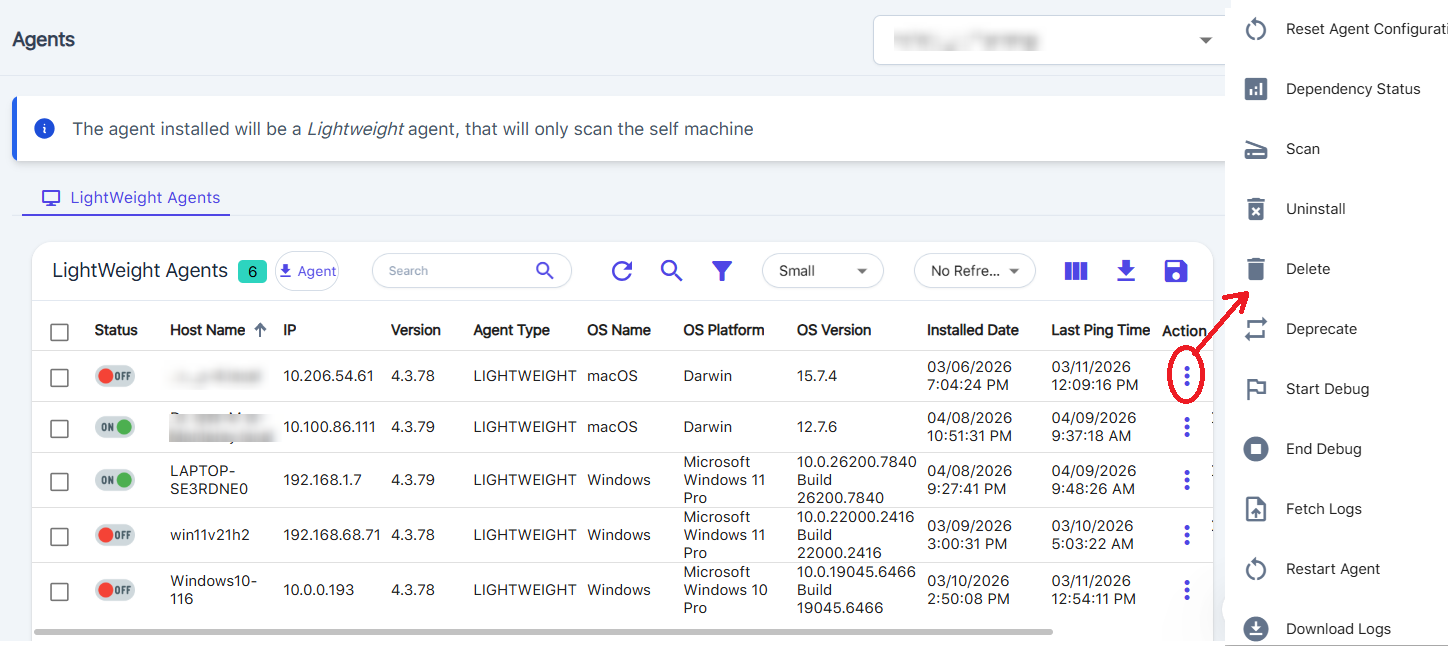
Task: Open actions menu for win11v21h2 row
Action: point(1187,535)
